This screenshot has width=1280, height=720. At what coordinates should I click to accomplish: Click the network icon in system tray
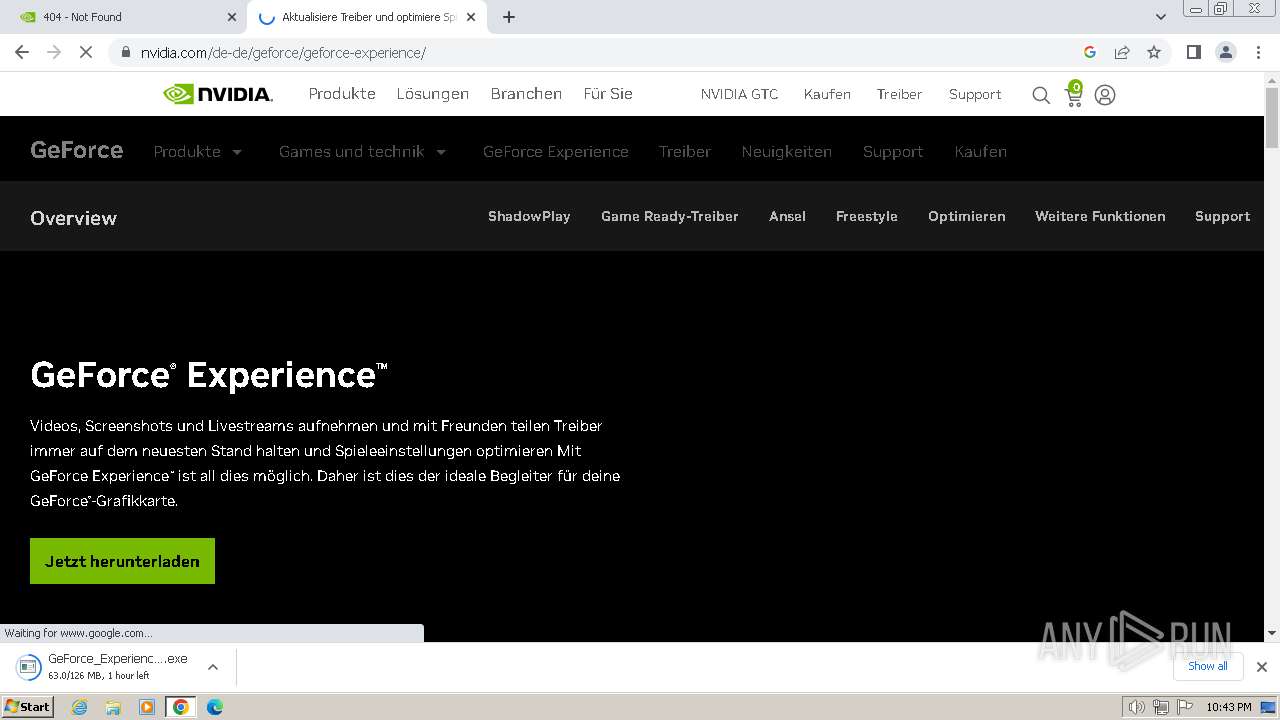click(1161, 707)
